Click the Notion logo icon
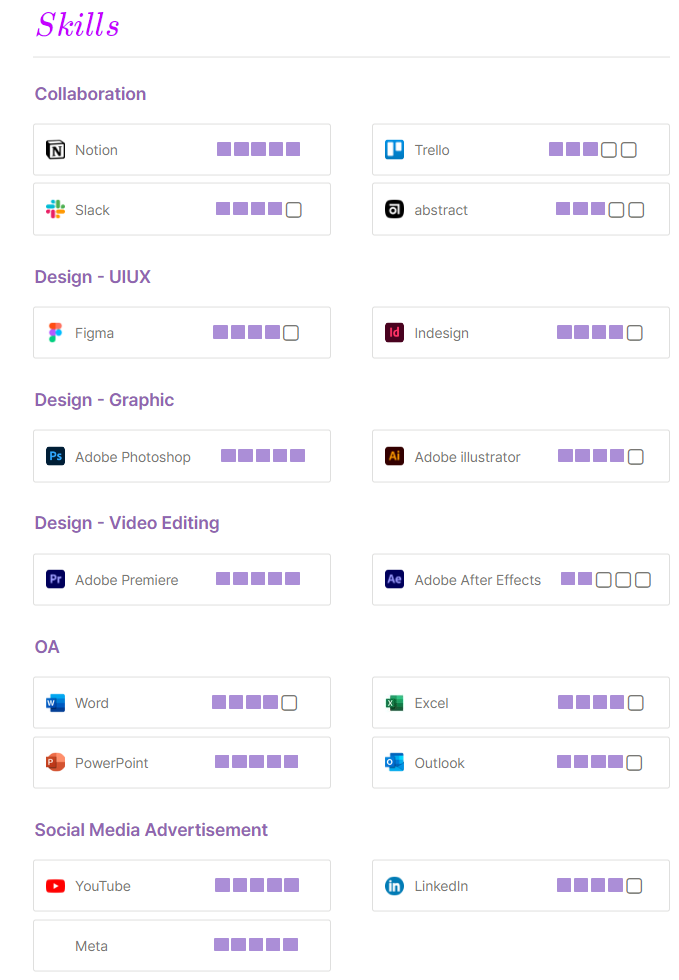The height and width of the screenshot is (980, 679). (56, 150)
